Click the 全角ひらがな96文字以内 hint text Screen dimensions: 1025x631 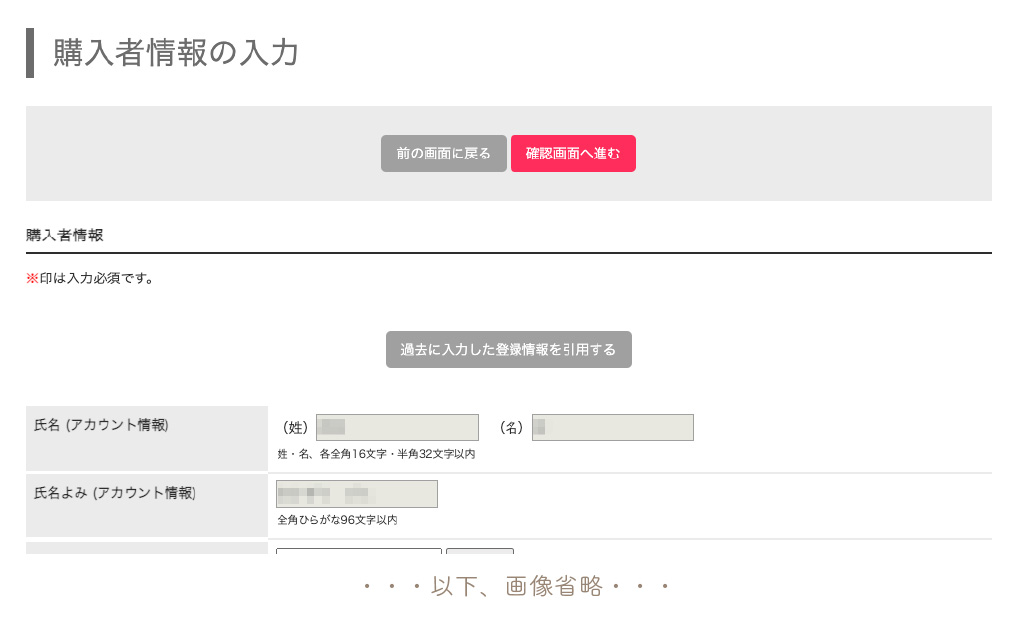[337, 520]
